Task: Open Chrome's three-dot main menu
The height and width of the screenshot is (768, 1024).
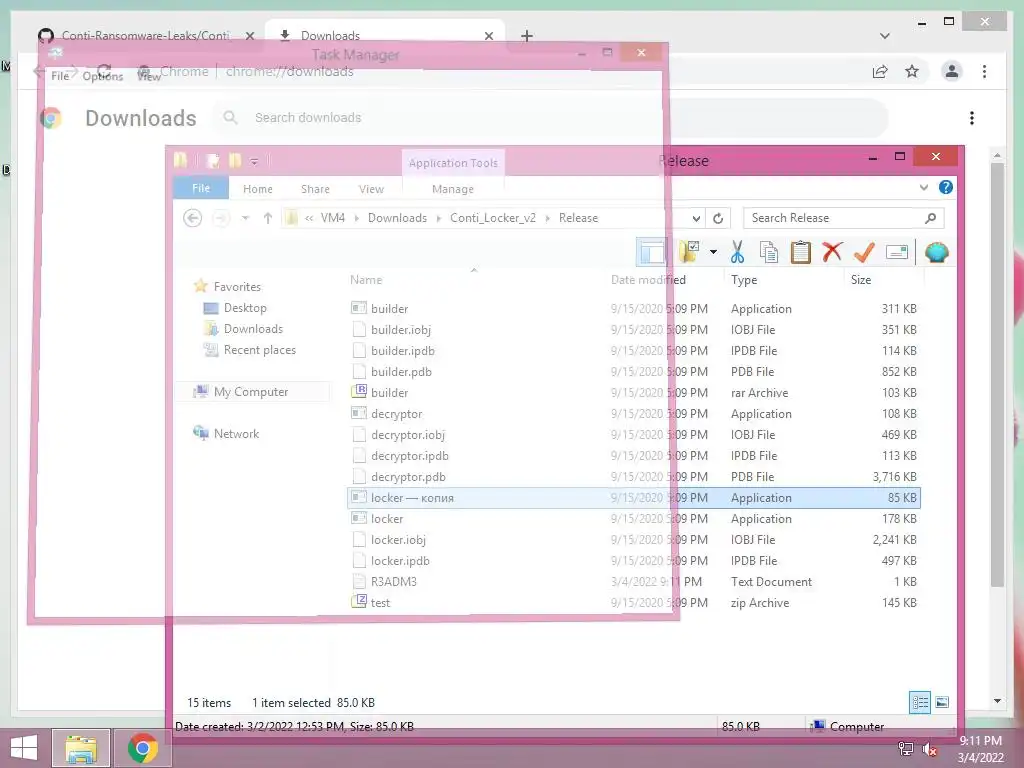Action: tap(984, 72)
